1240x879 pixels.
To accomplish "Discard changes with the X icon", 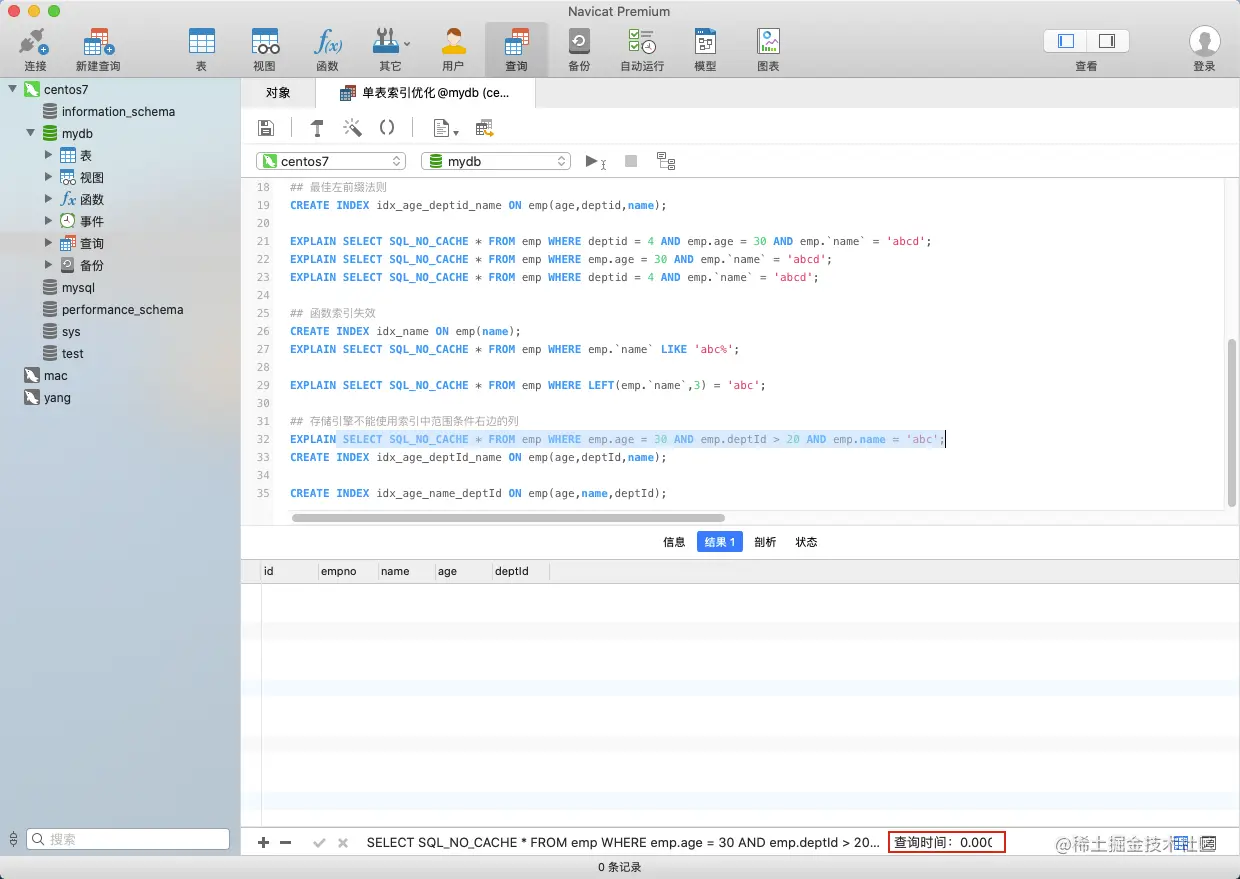I will (343, 843).
